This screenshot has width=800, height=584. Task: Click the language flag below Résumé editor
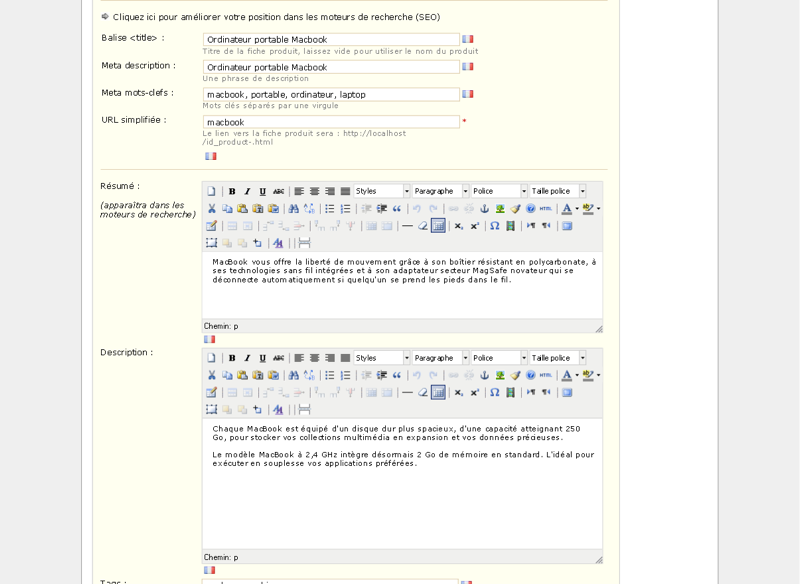tap(209, 339)
